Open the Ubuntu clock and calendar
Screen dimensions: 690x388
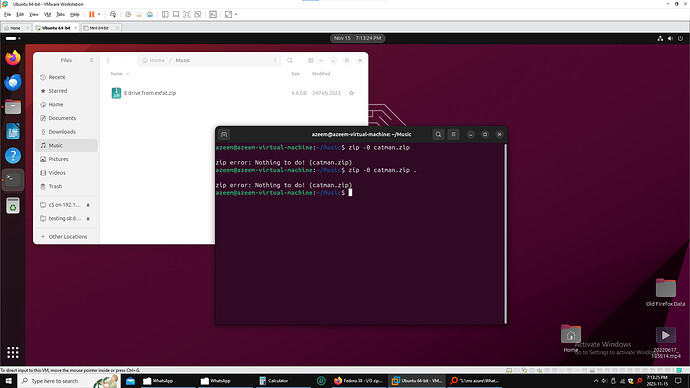[x=357, y=38]
